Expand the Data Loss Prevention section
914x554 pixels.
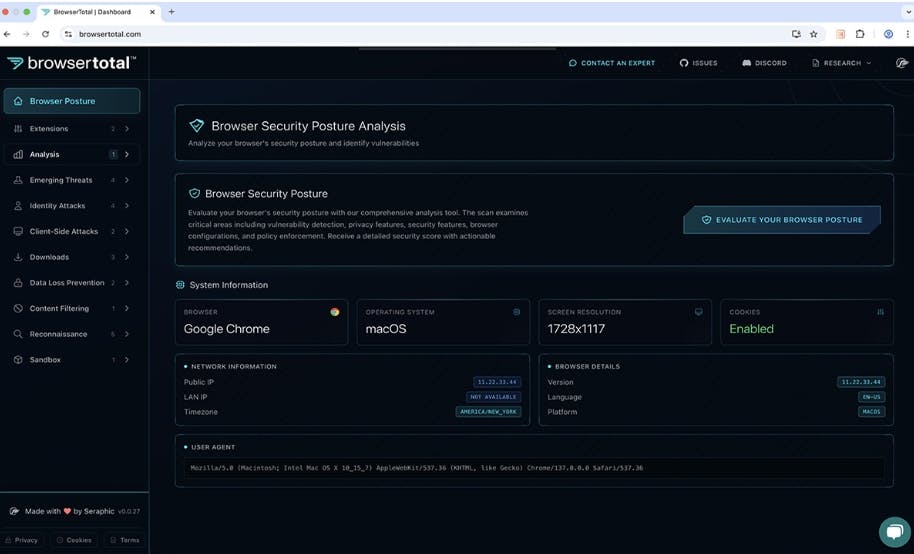pos(127,283)
